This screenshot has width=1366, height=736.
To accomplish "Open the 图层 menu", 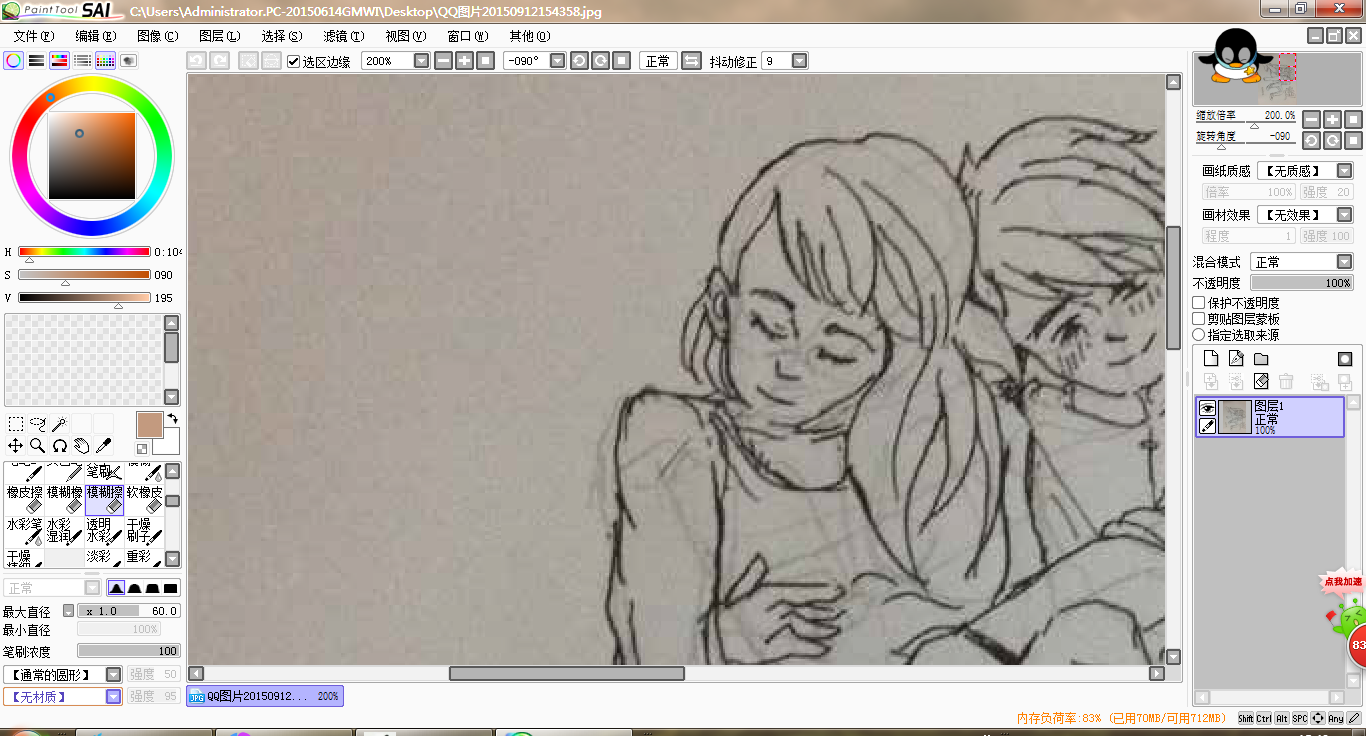I will [x=219, y=36].
